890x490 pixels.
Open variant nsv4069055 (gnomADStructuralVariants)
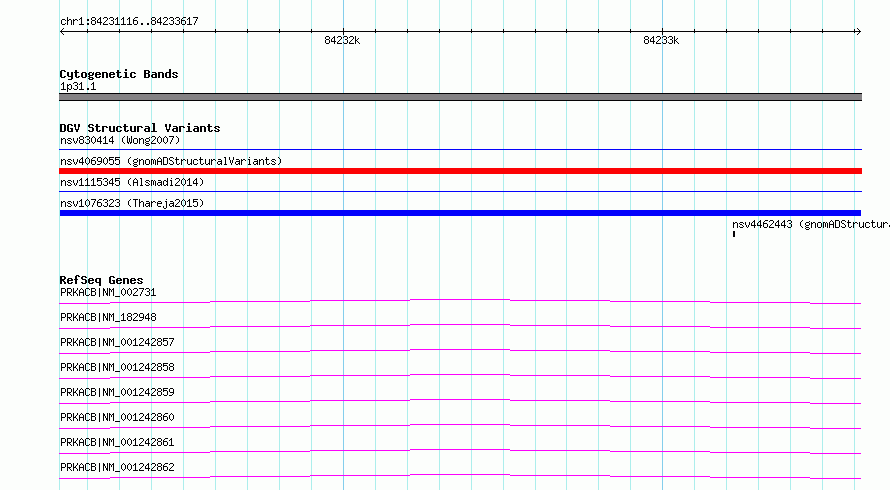coord(171,161)
